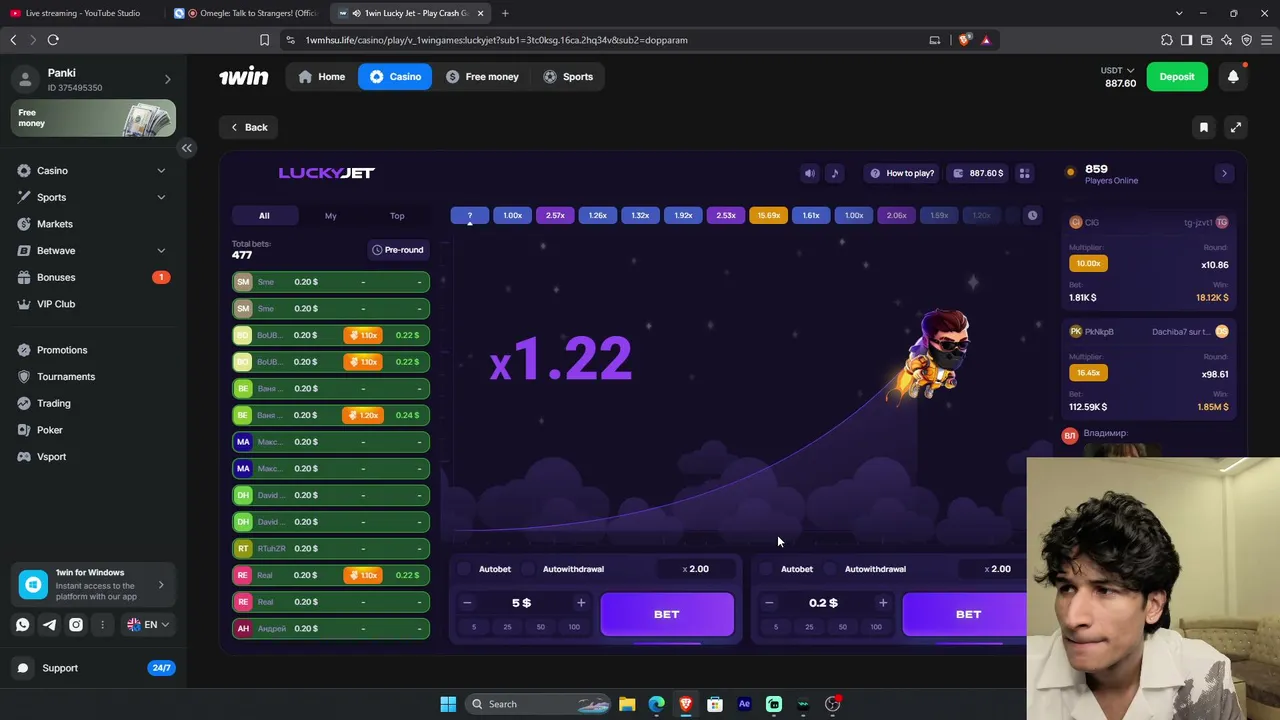Click the browser address bar URL
This screenshot has width=1280, height=720.
(497, 40)
